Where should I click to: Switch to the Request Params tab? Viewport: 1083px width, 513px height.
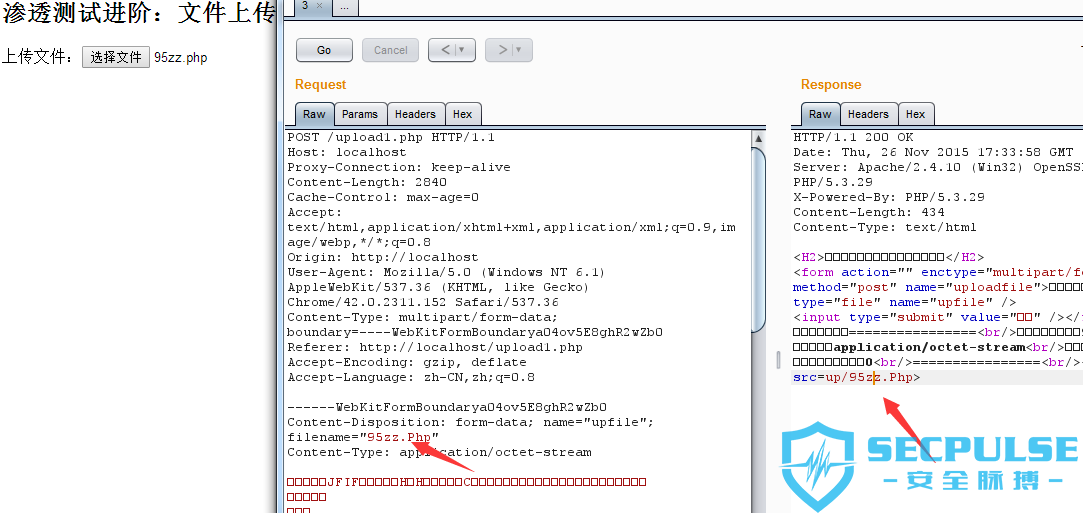pos(360,114)
